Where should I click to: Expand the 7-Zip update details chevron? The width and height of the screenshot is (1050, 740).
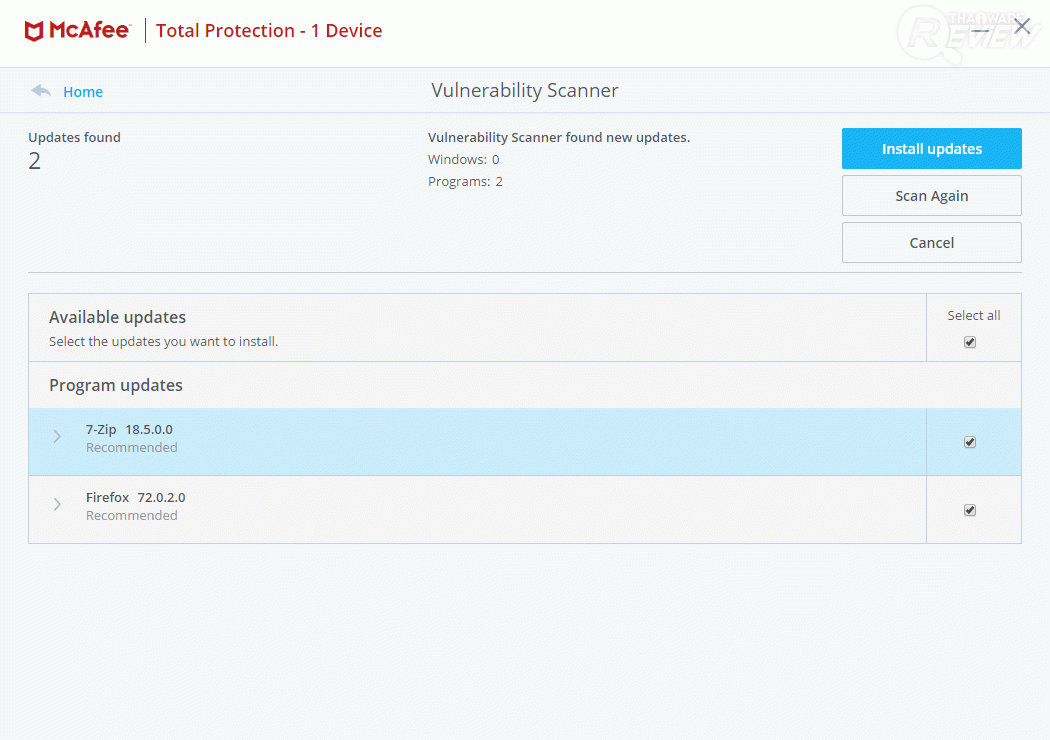coord(57,437)
